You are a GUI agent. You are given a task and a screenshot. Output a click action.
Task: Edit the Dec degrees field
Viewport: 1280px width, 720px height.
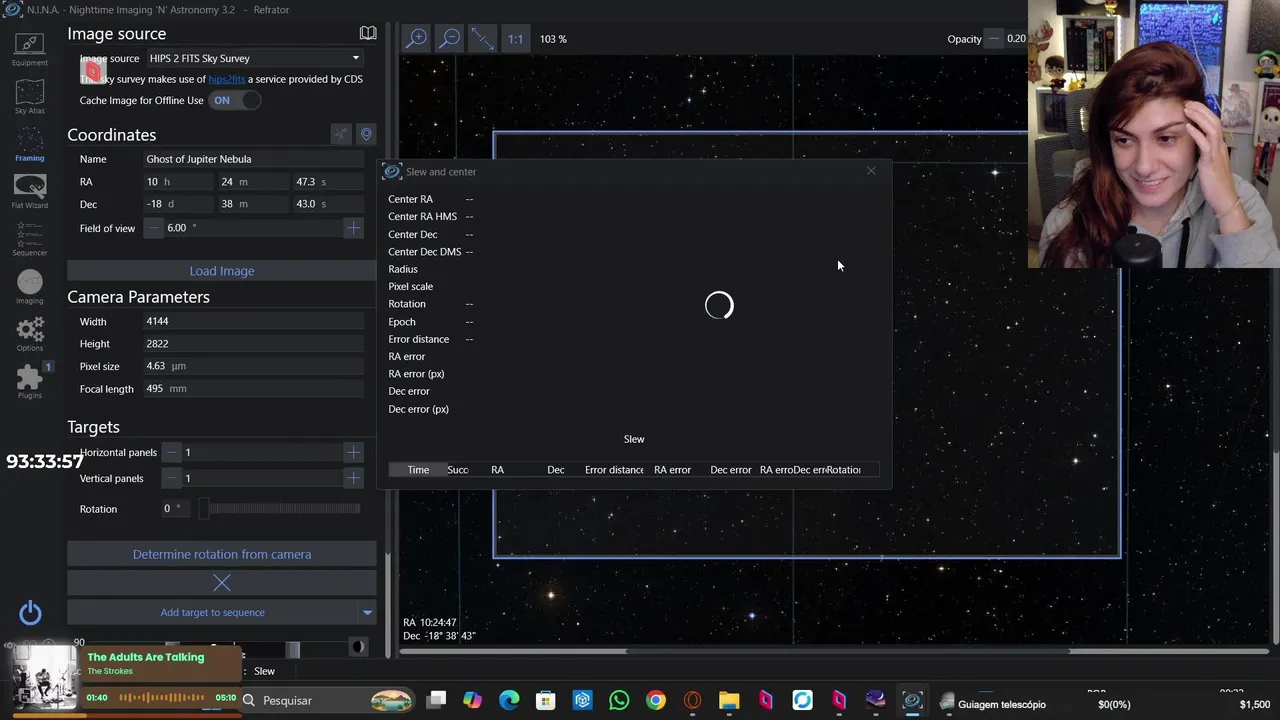click(x=179, y=204)
